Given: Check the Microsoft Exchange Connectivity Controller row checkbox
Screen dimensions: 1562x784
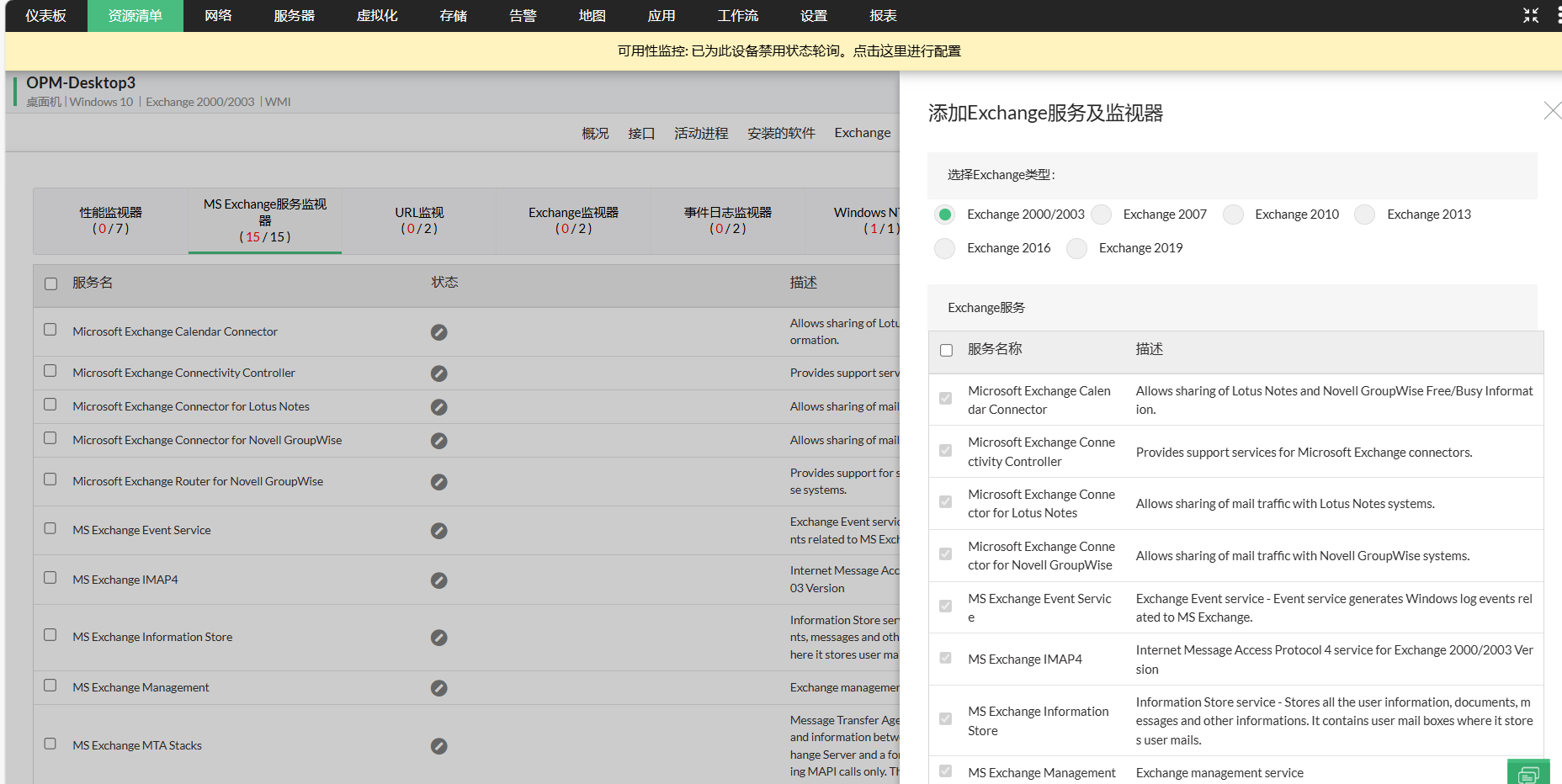Looking at the screenshot, I should [x=50, y=371].
